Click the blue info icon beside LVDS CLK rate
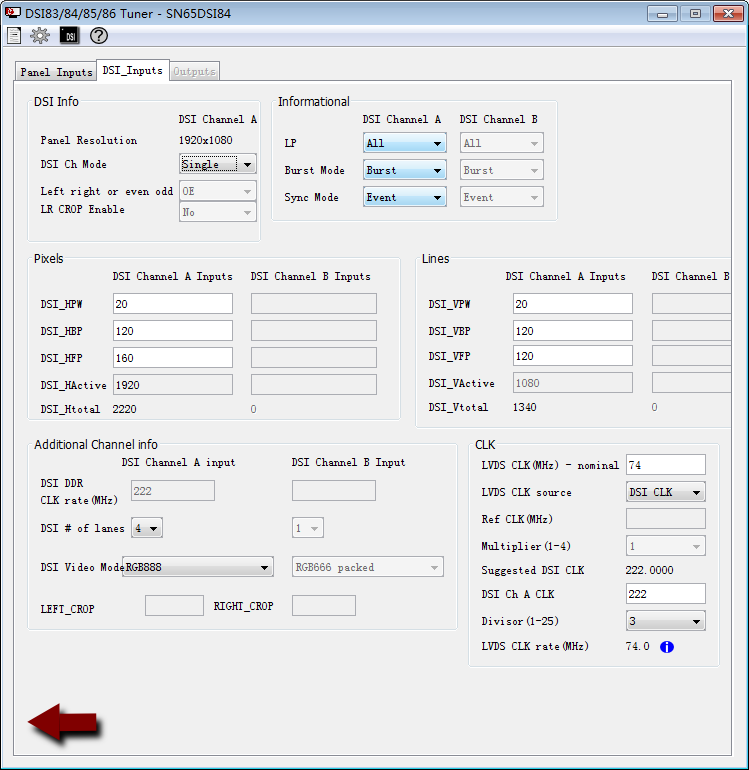Viewport: 749px width, 770px height. pyautogui.click(x=666, y=647)
